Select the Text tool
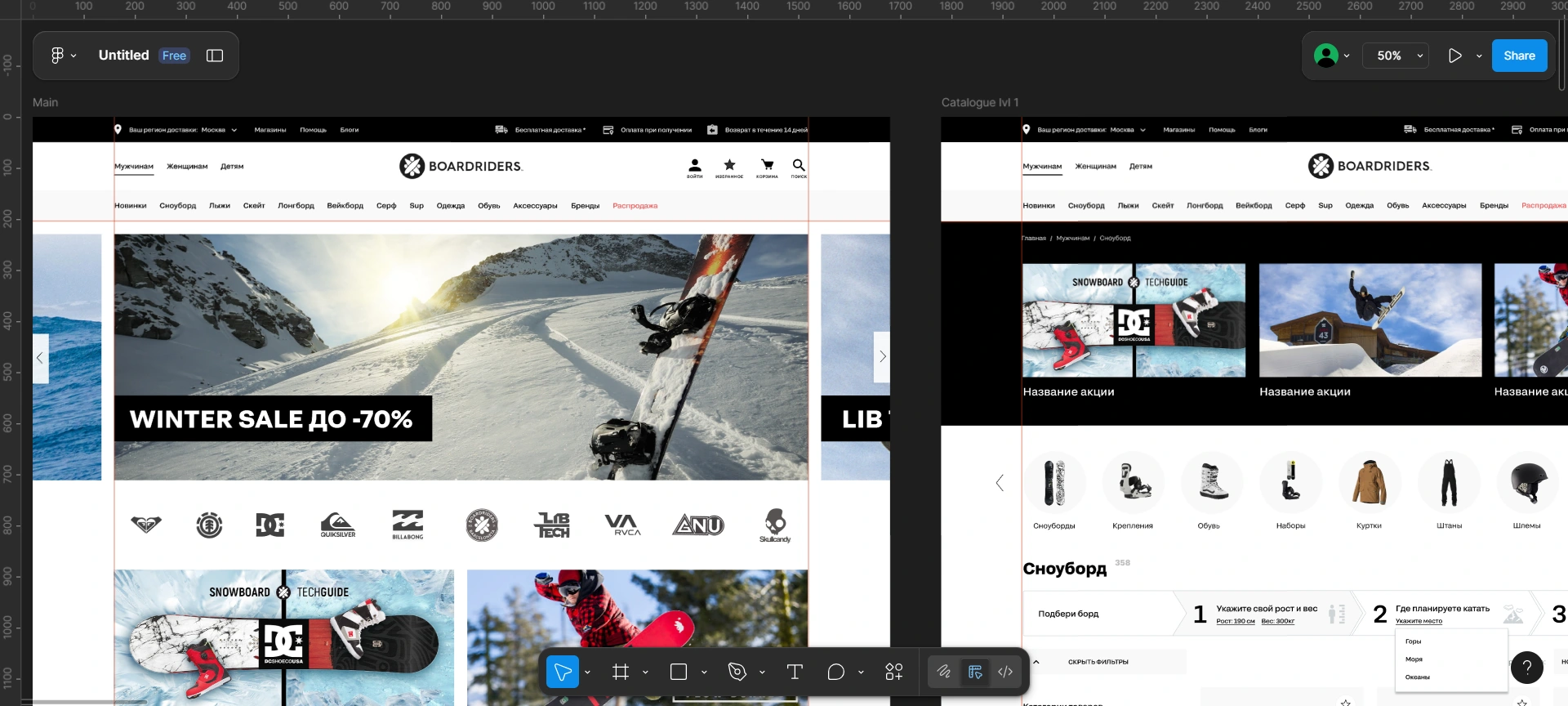1568x706 pixels. 795,672
